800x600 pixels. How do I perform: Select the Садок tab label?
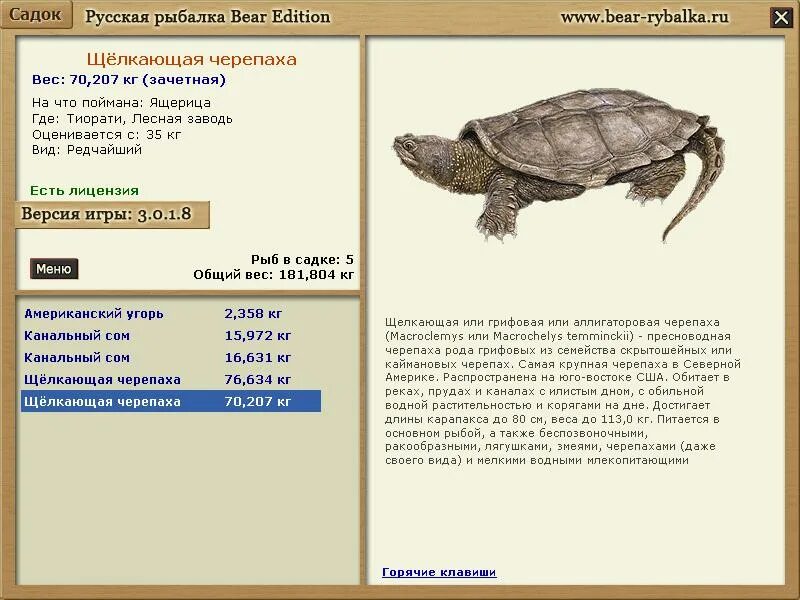click(35, 14)
